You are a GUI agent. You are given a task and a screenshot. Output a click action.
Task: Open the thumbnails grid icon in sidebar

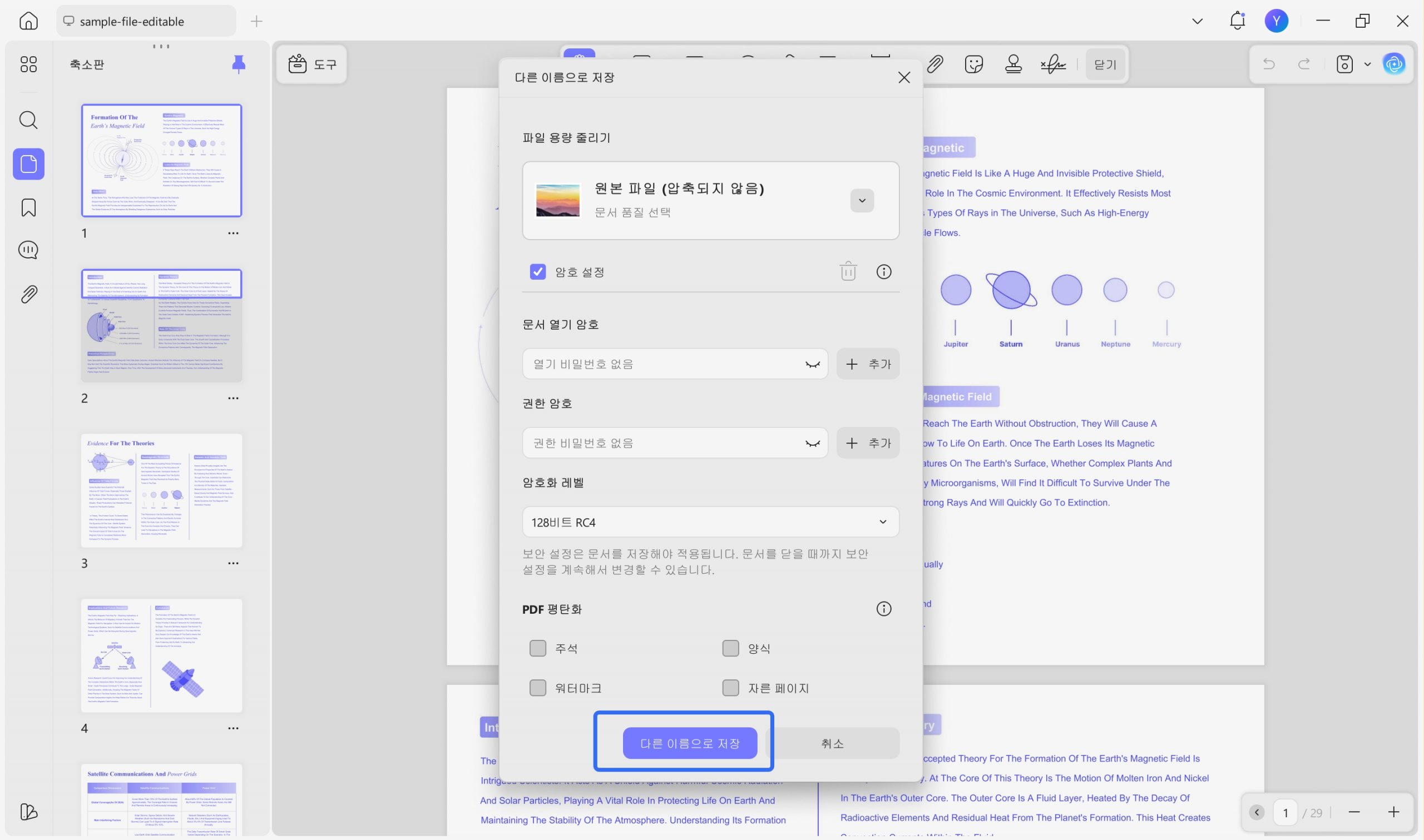click(x=28, y=64)
